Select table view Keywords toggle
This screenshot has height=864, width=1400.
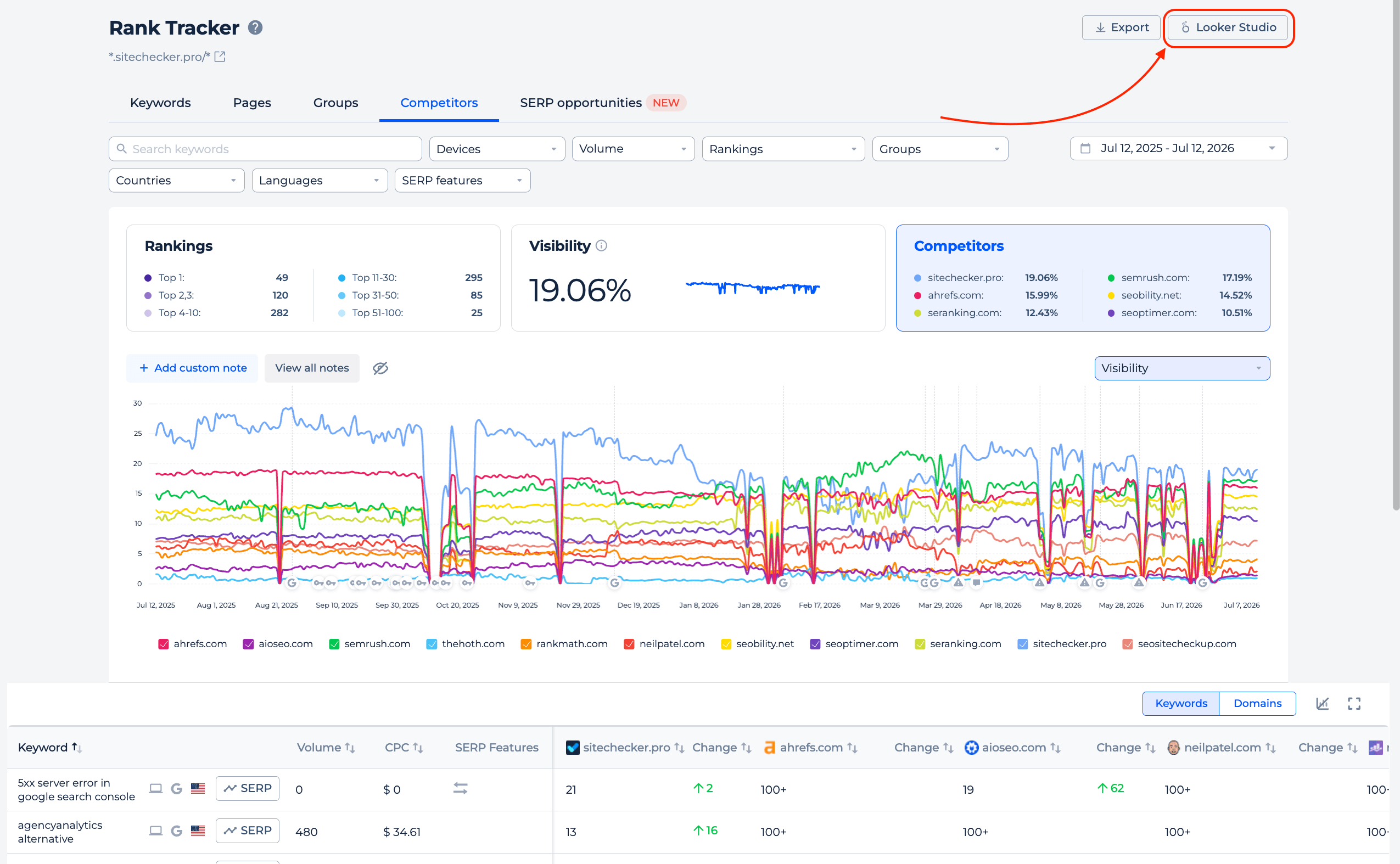(1180, 703)
